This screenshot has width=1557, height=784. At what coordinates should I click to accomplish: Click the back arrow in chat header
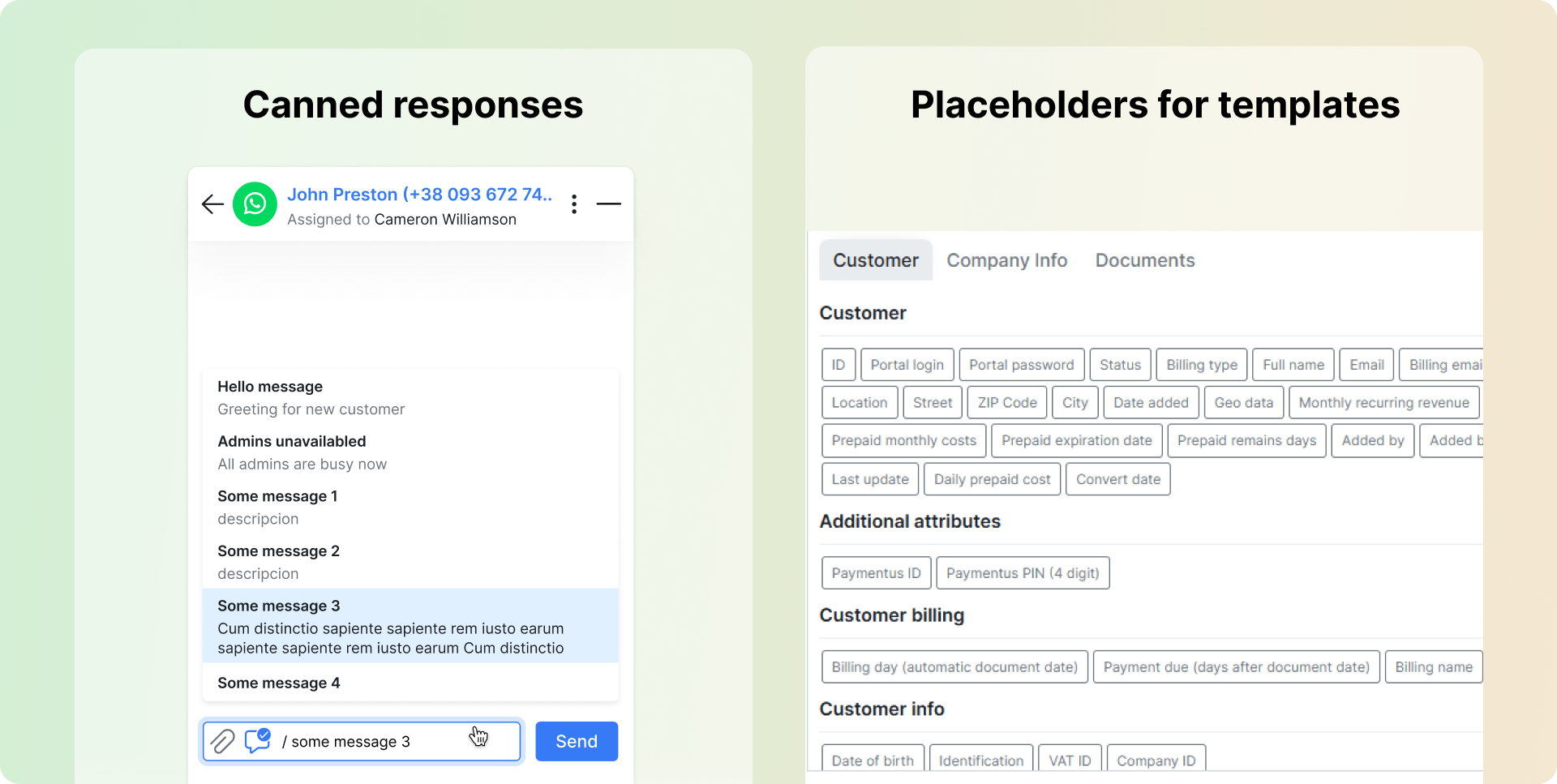tap(212, 204)
